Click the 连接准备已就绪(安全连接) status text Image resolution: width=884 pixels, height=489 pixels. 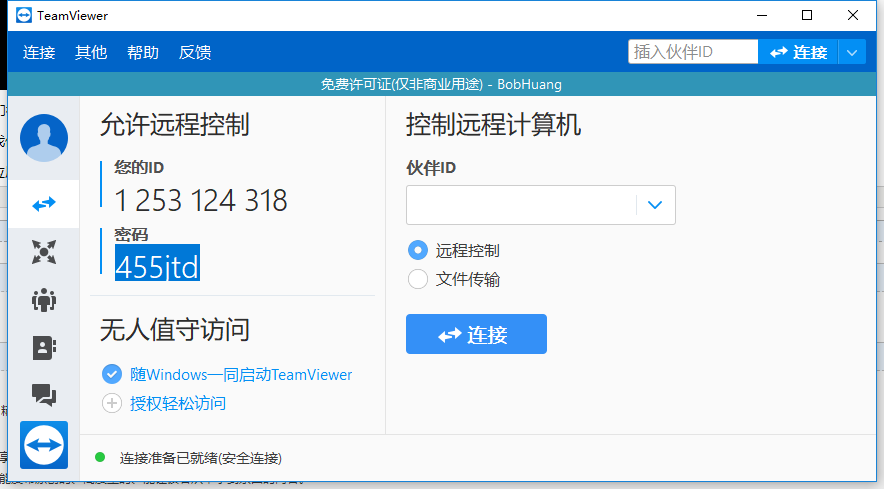(200, 458)
